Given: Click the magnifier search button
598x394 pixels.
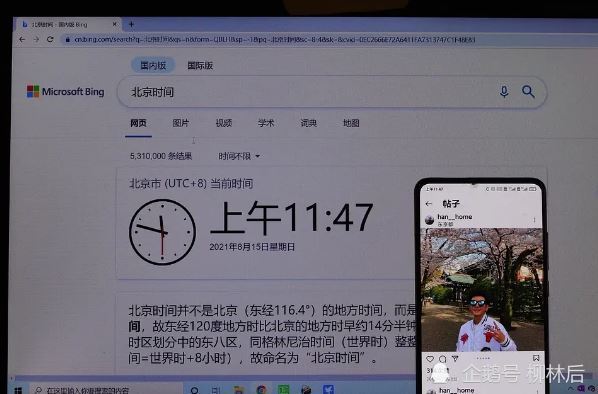Looking at the screenshot, I should (528, 92).
